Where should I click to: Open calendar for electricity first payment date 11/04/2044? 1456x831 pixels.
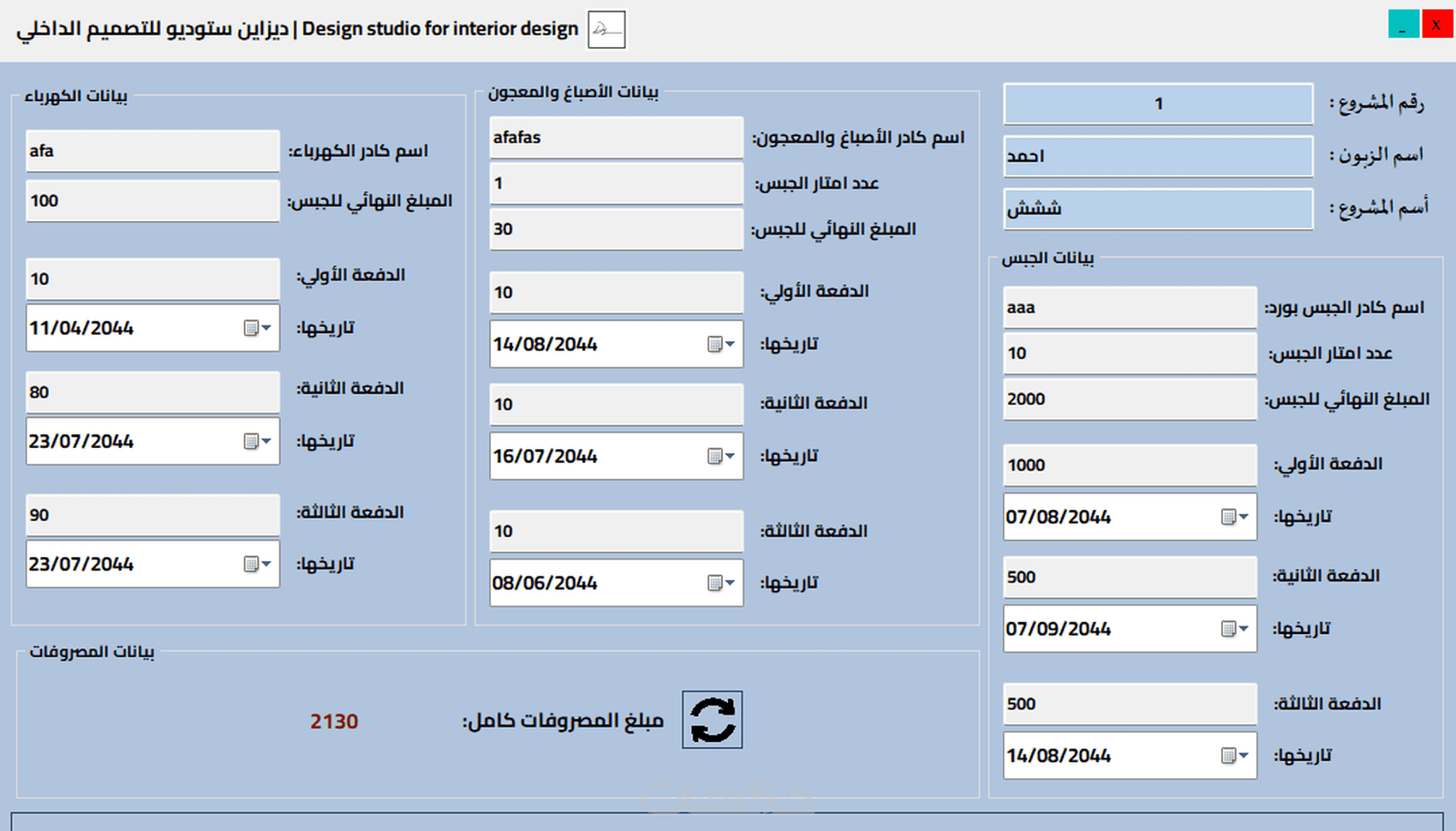point(257,328)
